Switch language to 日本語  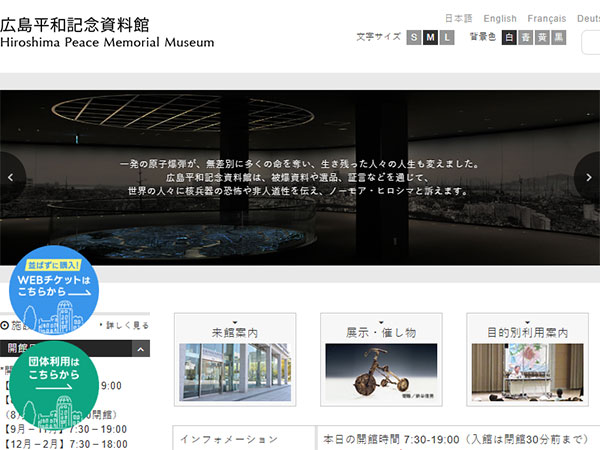[x=458, y=18]
